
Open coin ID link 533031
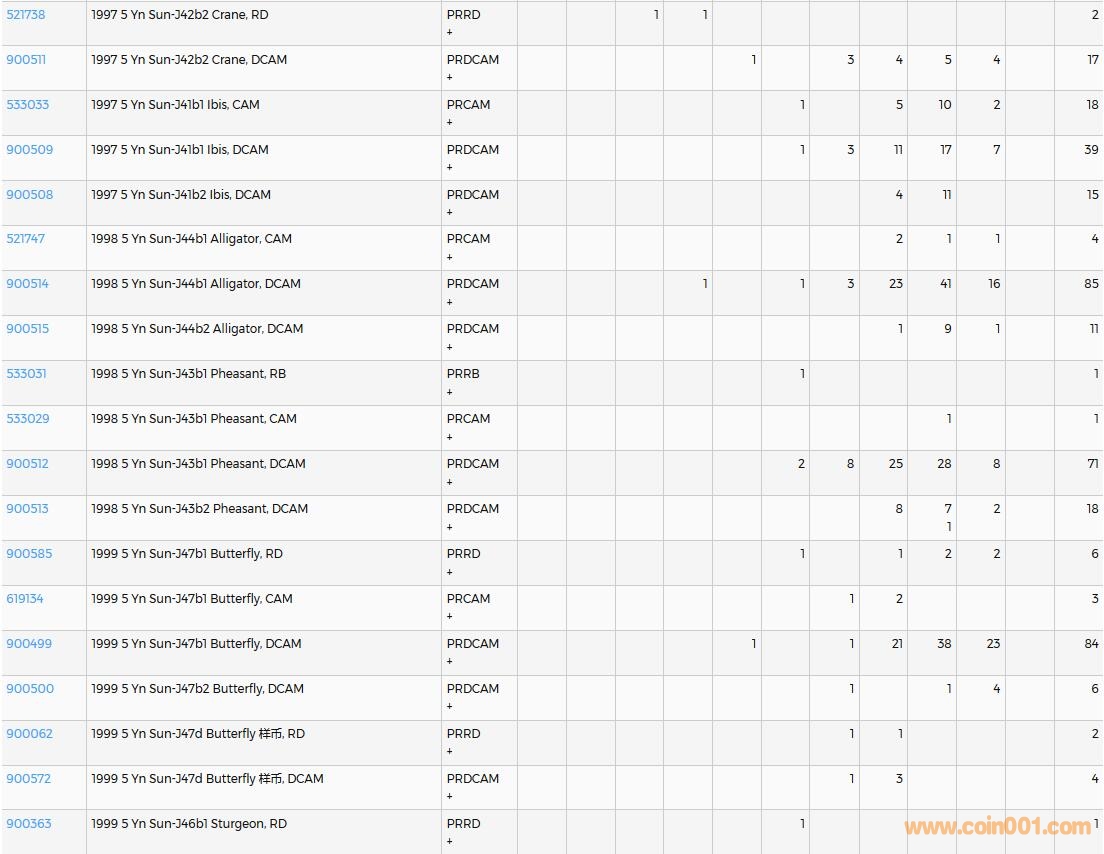[27, 374]
